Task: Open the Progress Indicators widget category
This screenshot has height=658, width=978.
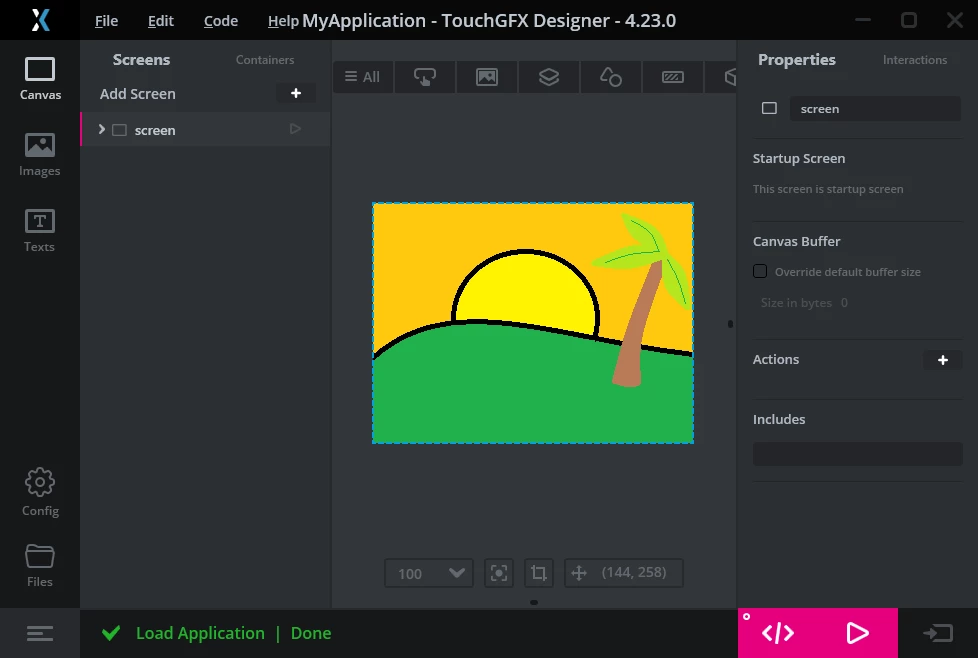Action: coord(672,77)
